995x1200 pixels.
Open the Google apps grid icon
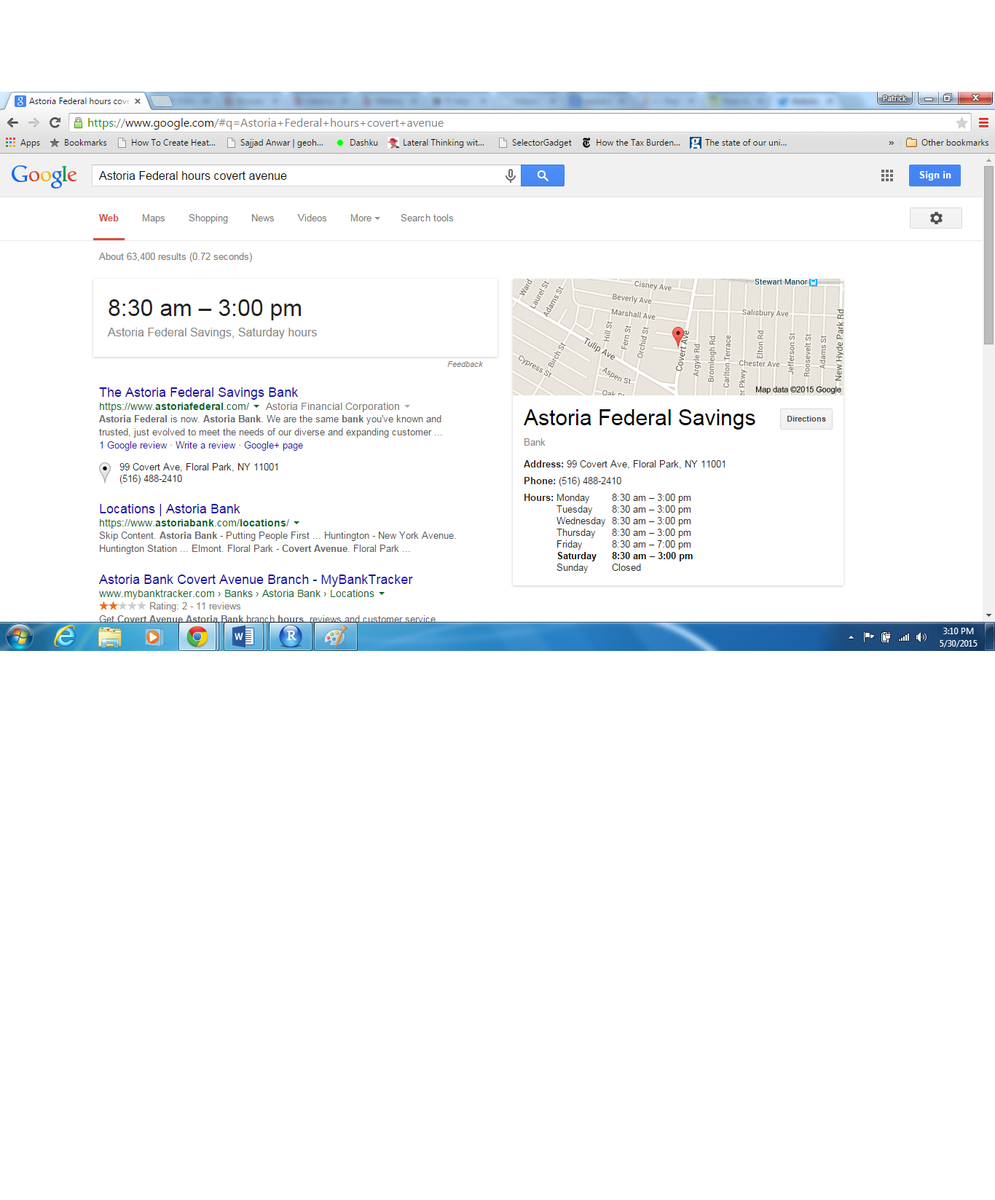click(x=887, y=176)
